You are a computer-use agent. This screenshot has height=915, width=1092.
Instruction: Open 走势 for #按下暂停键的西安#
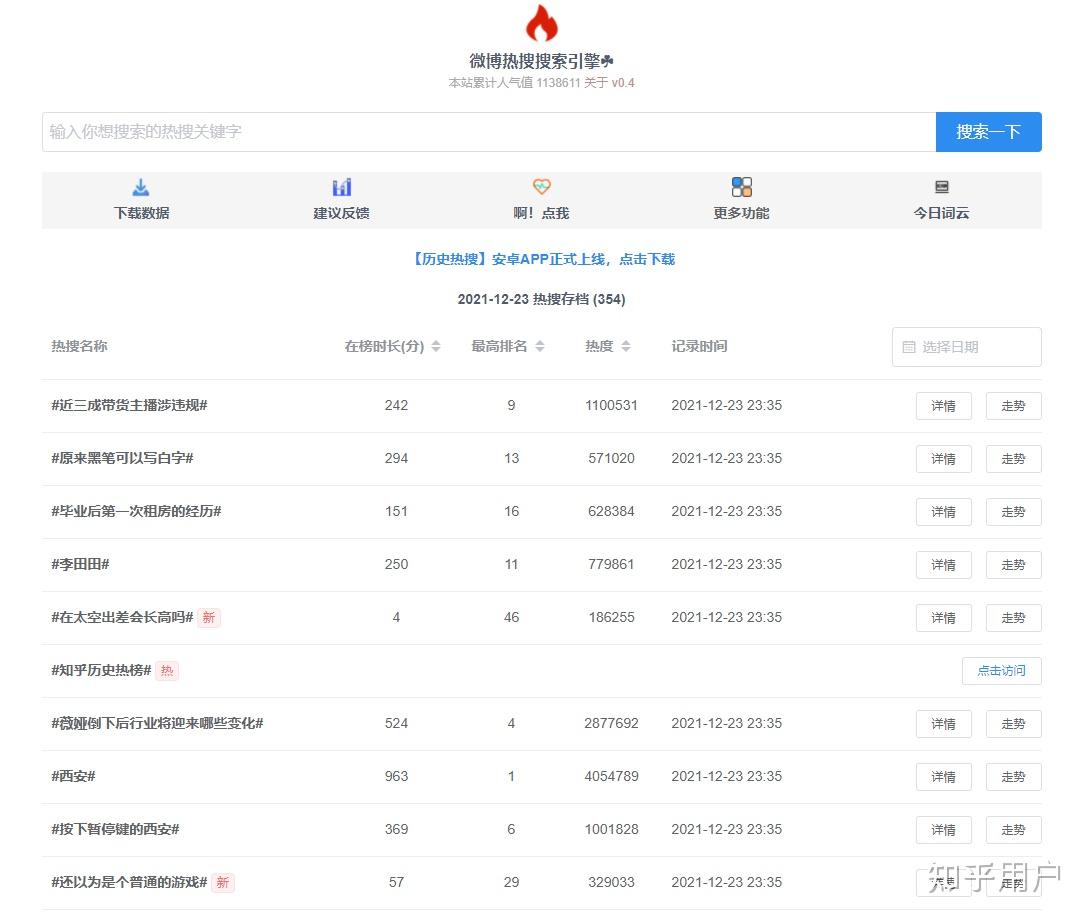pos(1013,829)
